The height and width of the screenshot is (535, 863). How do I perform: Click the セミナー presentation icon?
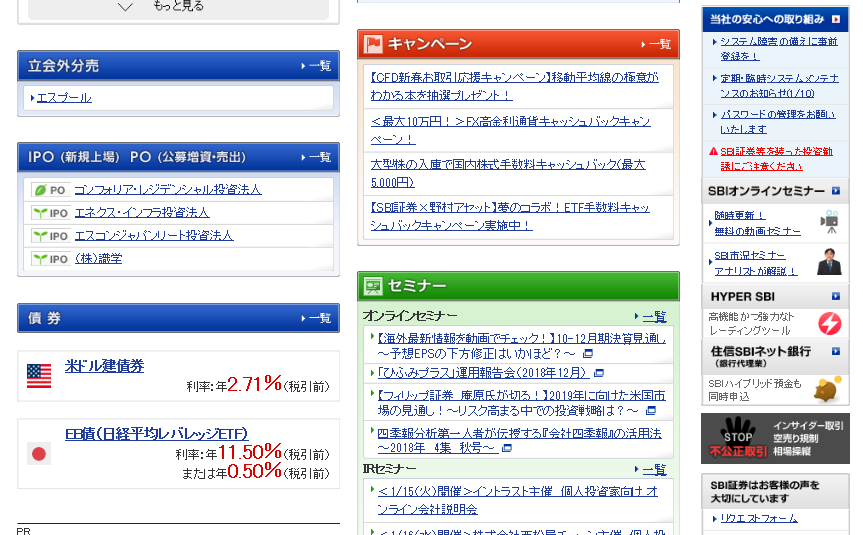click(x=373, y=286)
